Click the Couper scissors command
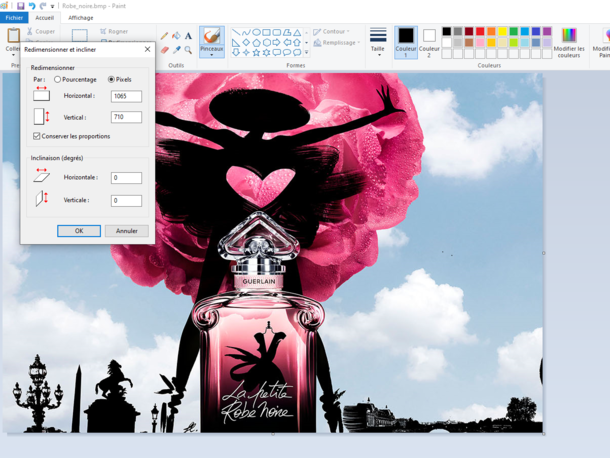 click(x=41, y=31)
